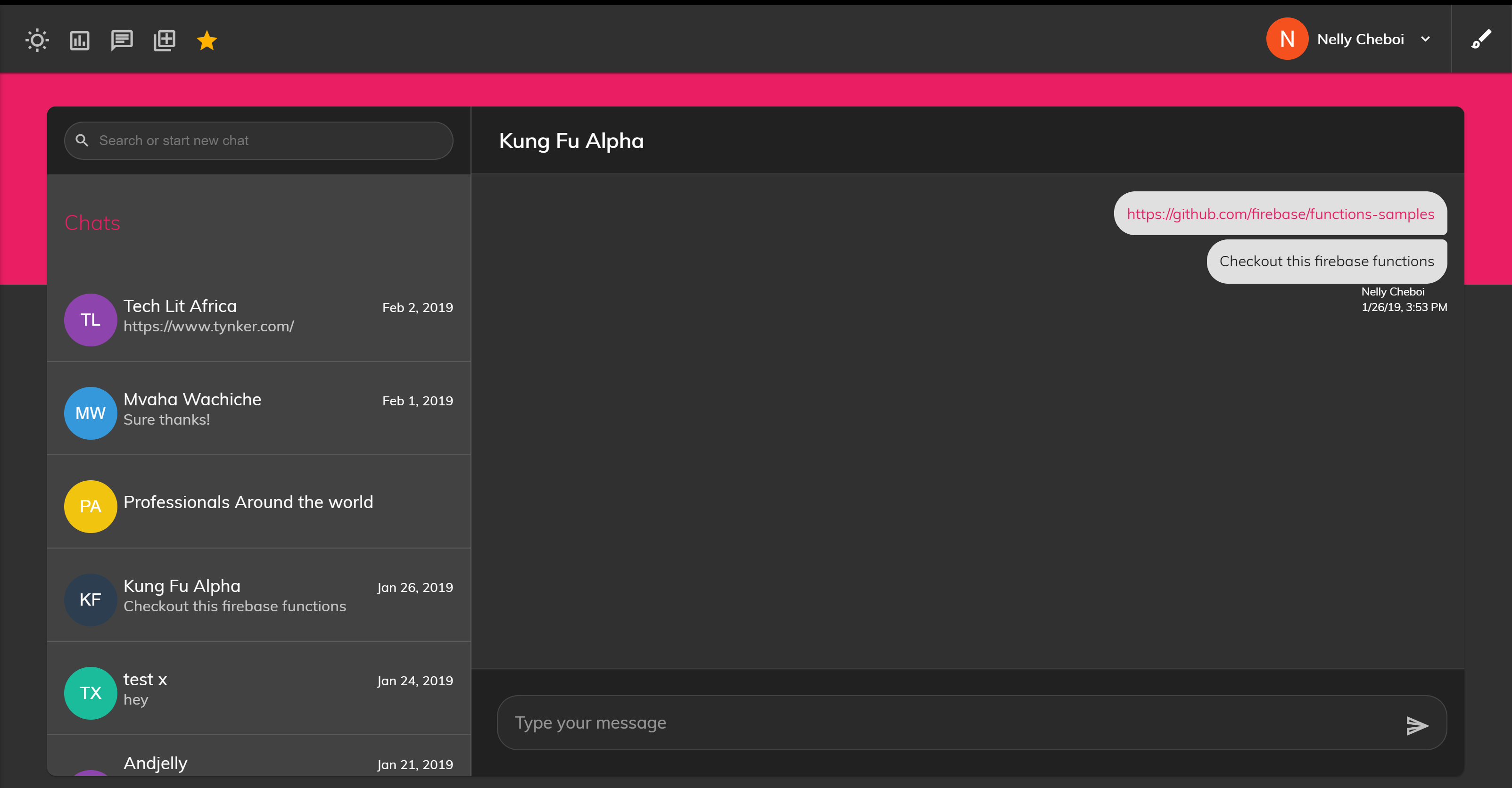Click the magnifier icon in the search bar
The width and height of the screenshot is (1512, 788).
click(x=83, y=140)
